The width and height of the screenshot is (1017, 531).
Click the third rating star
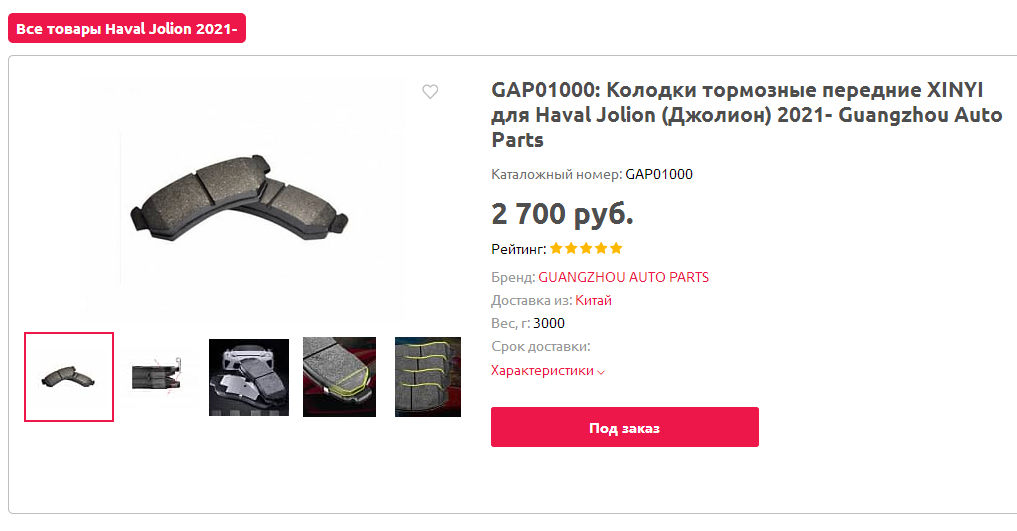(586, 248)
